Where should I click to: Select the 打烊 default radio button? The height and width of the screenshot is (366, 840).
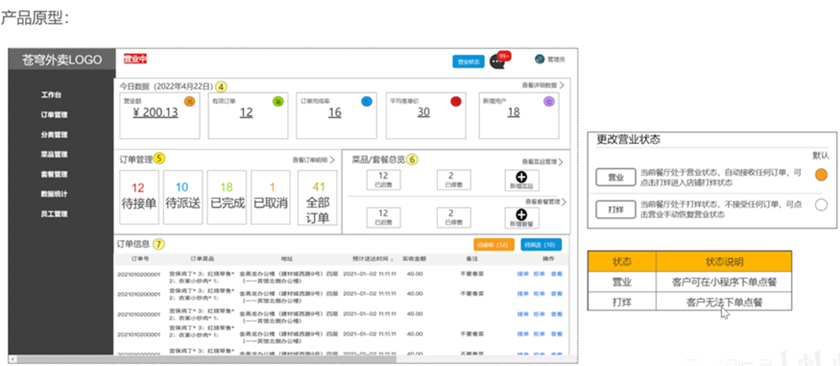[821, 205]
